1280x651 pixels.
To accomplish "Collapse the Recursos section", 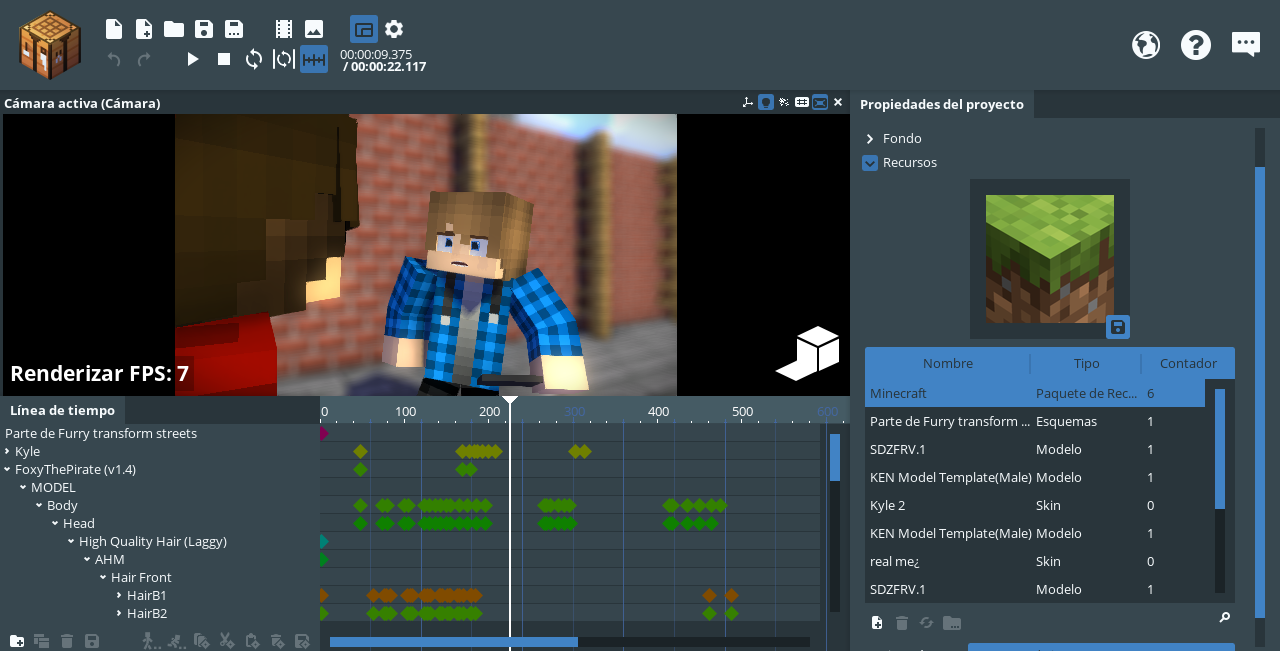I will tap(870, 163).
